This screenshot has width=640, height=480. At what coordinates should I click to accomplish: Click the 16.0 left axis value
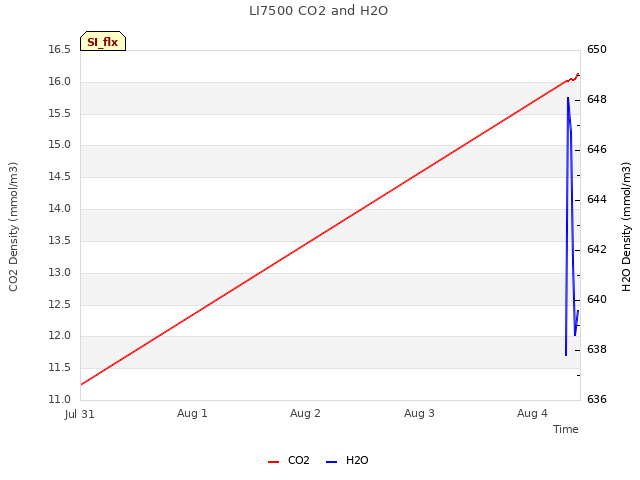click(60, 81)
